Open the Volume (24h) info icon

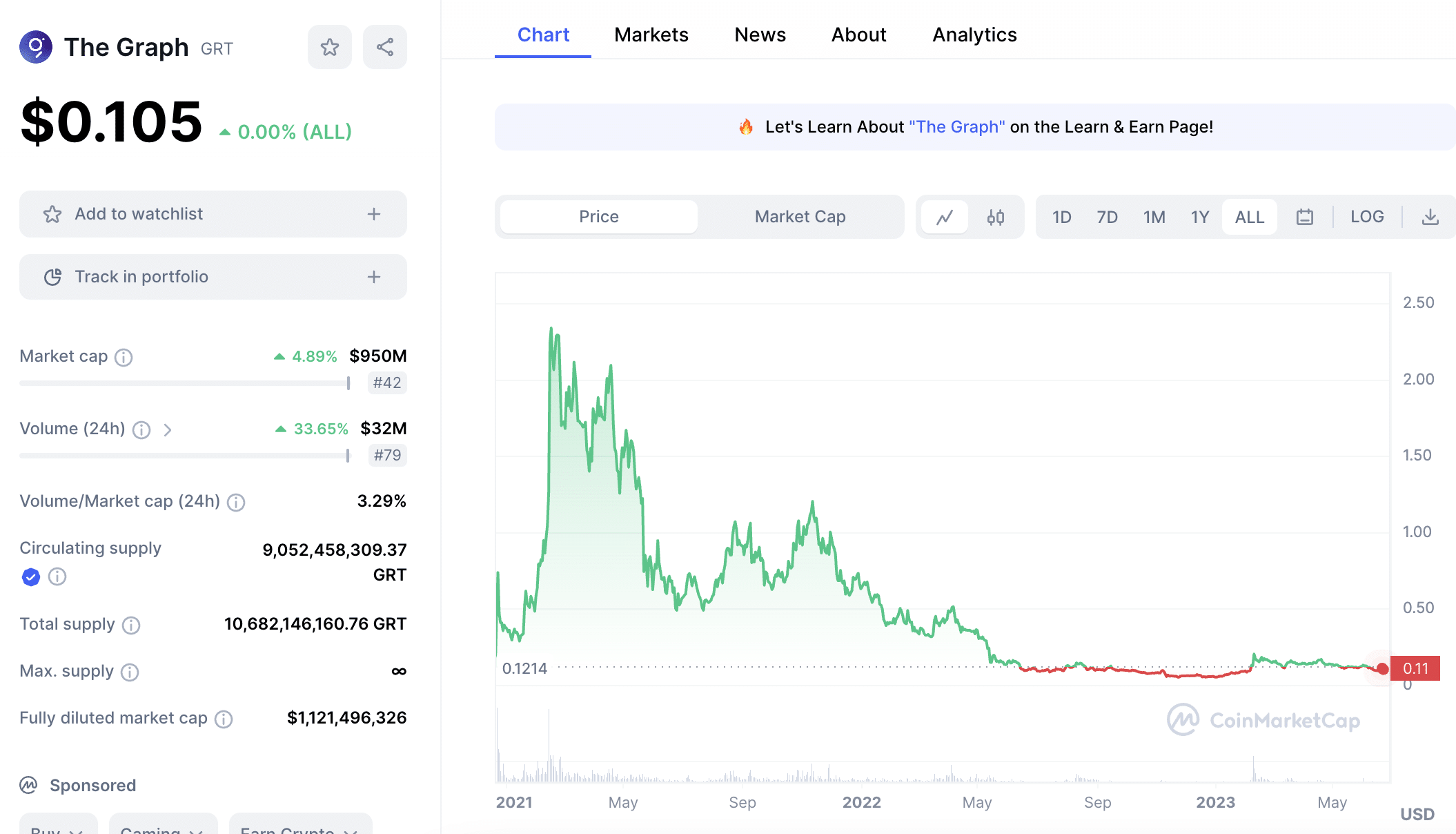tap(141, 430)
